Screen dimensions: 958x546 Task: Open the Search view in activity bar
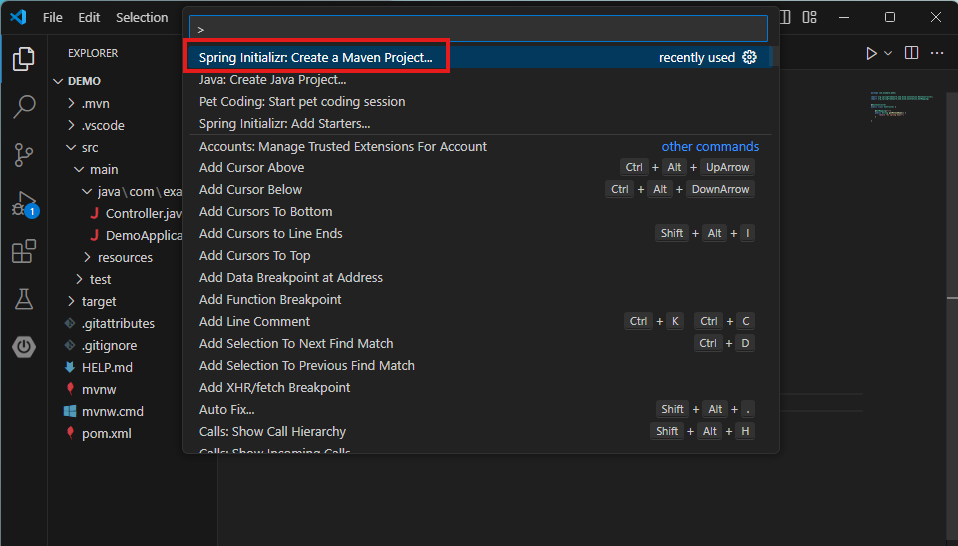click(x=24, y=106)
